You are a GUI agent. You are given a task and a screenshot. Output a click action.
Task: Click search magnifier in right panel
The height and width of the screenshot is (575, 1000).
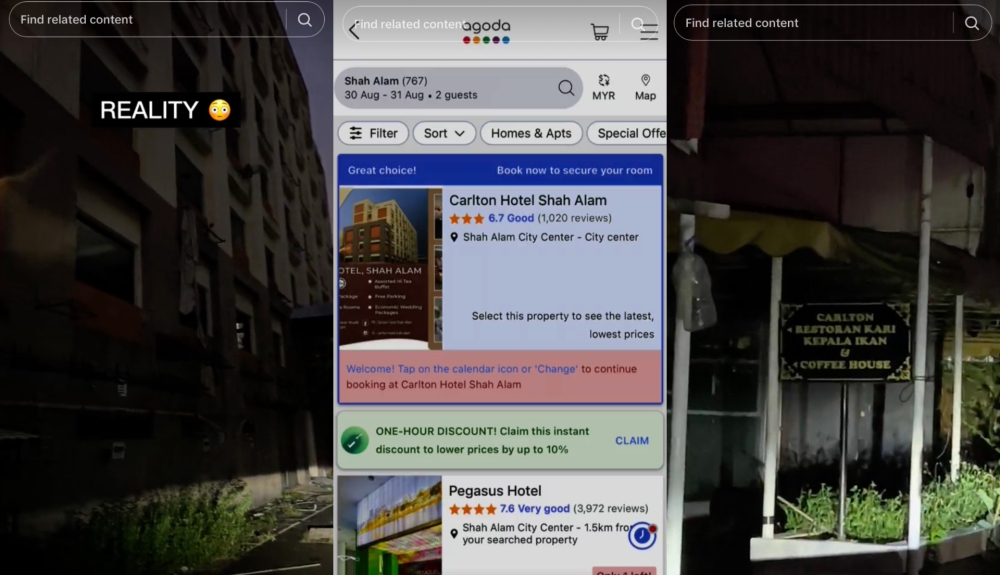971,23
